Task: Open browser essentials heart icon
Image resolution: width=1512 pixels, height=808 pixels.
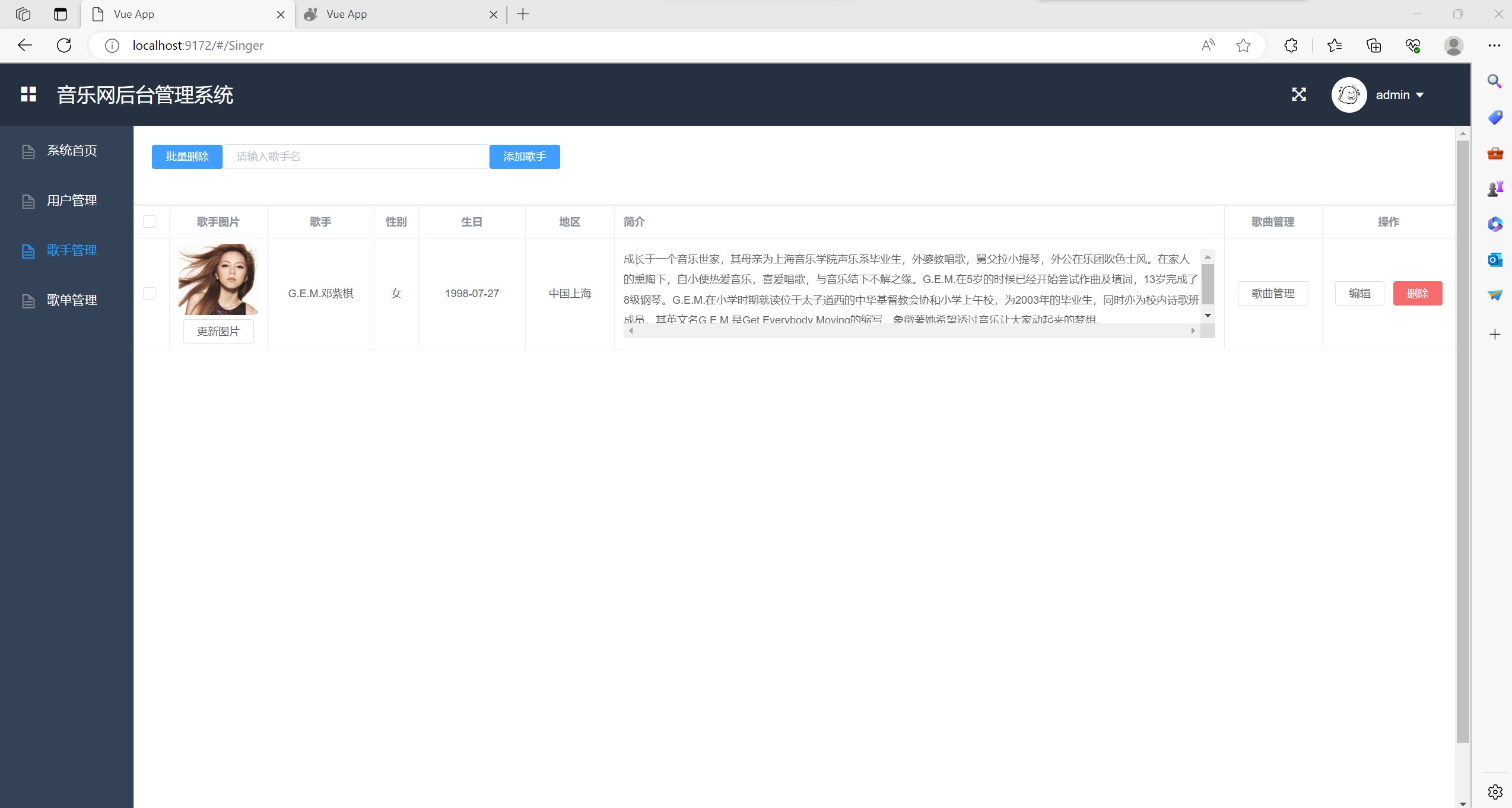Action: pos(1413,46)
